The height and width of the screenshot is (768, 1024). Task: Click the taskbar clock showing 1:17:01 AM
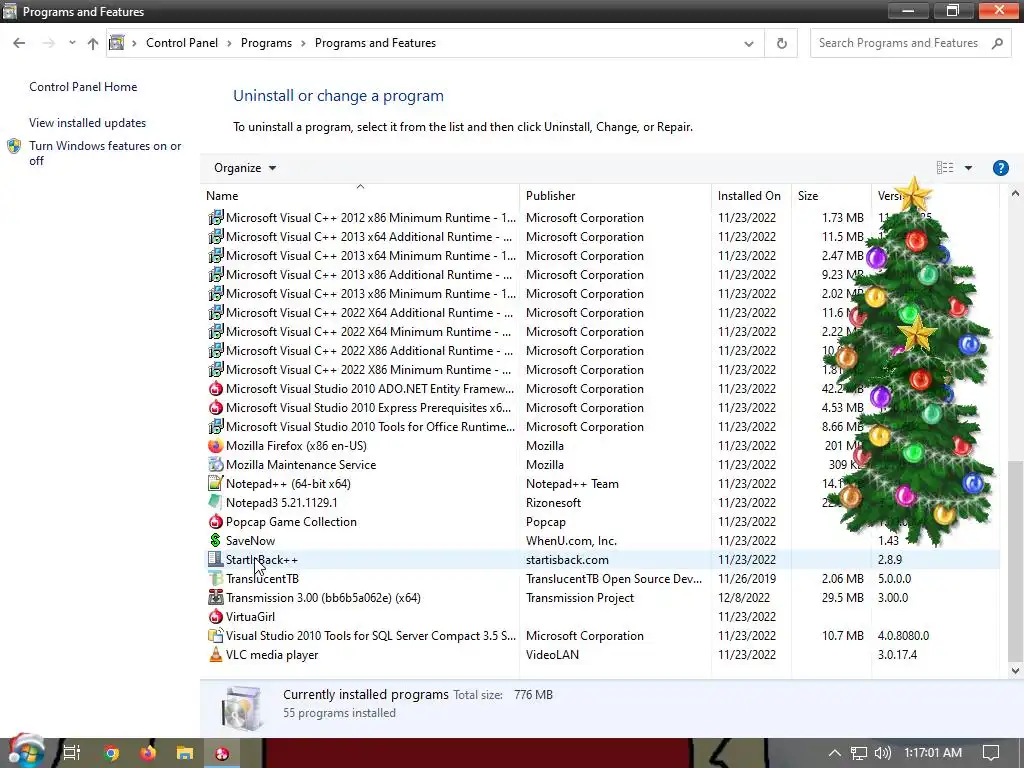933,753
